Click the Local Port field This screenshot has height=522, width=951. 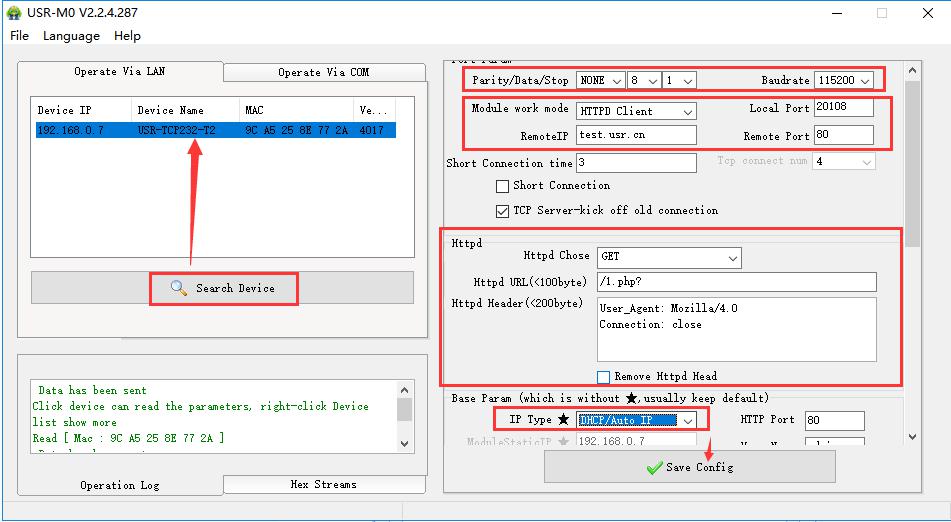[844, 107]
